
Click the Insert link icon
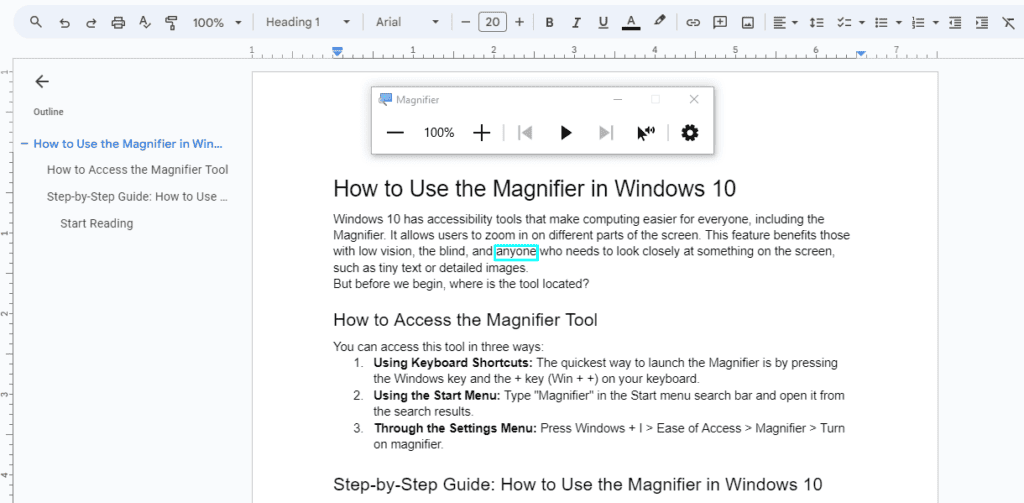click(x=692, y=22)
